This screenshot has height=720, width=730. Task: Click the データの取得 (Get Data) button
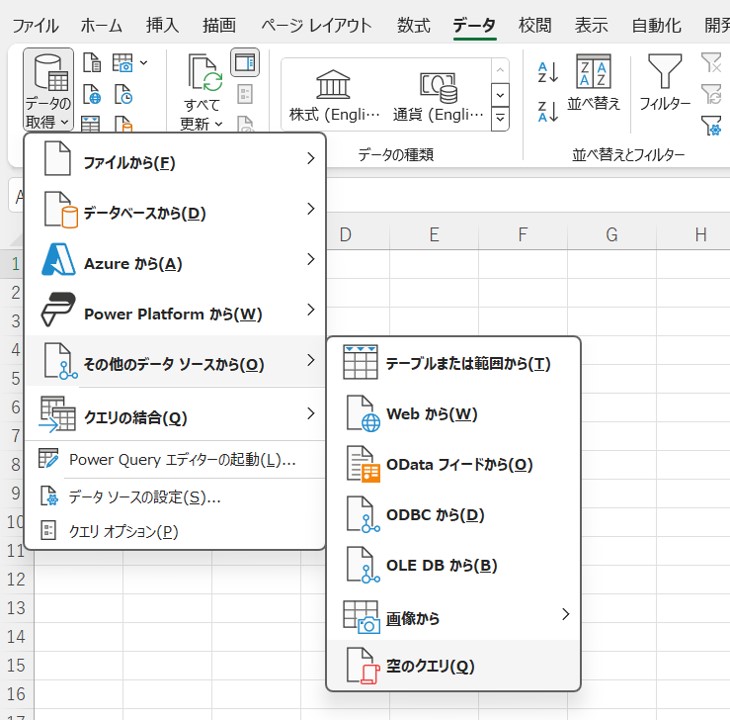point(48,89)
